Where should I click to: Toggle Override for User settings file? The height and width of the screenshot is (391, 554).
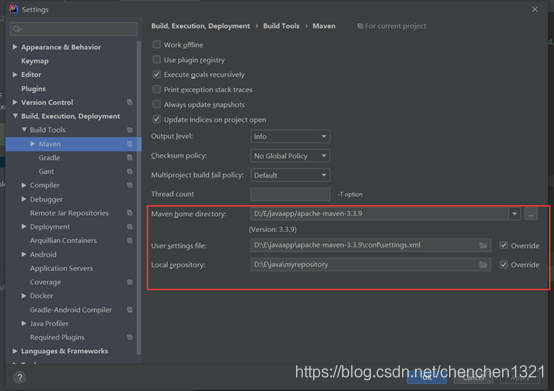coord(504,245)
